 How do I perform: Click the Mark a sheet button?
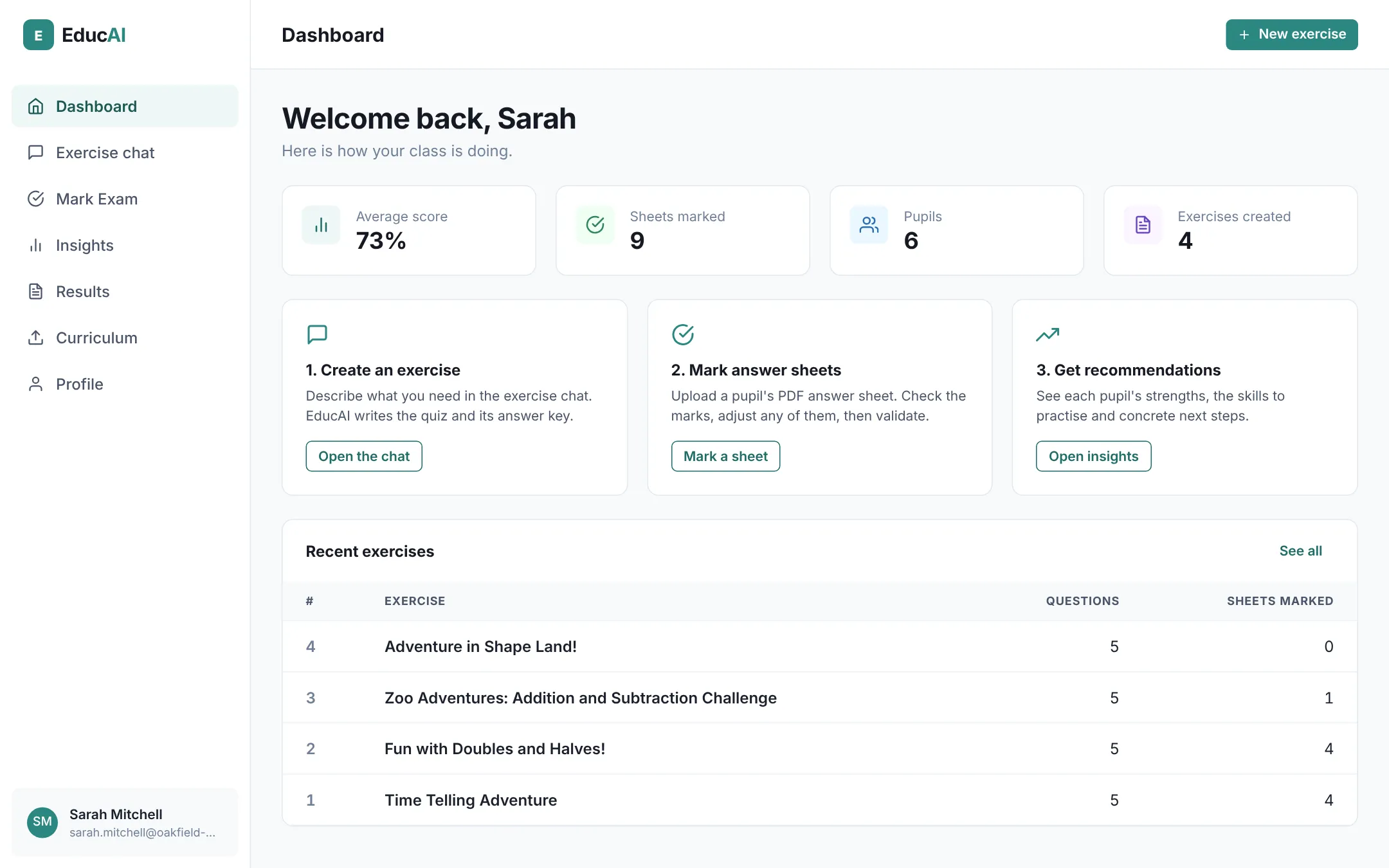(725, 456)
